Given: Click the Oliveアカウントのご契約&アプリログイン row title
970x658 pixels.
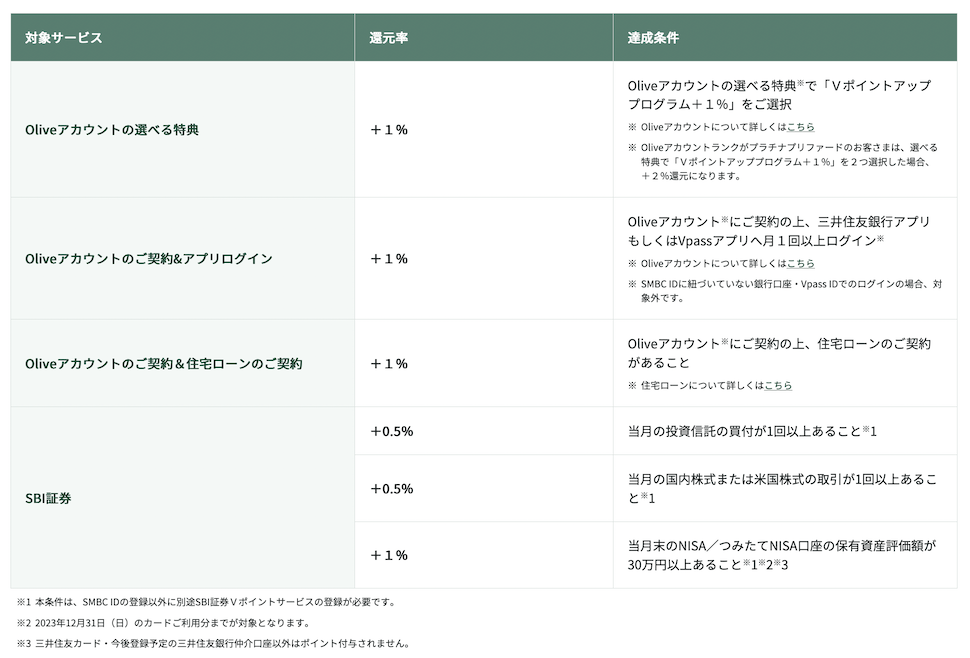Looking at the screenshot, I should click(149, 259).
